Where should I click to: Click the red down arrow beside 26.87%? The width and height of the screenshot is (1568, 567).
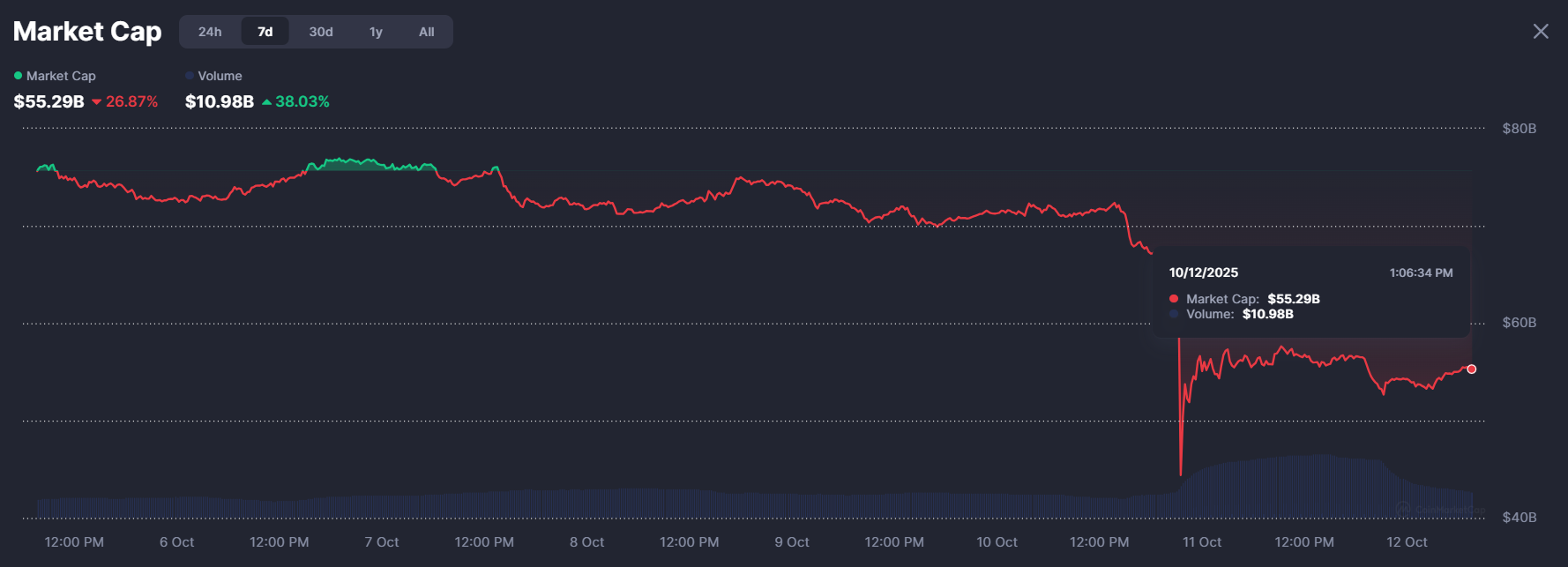click(97, 102)
